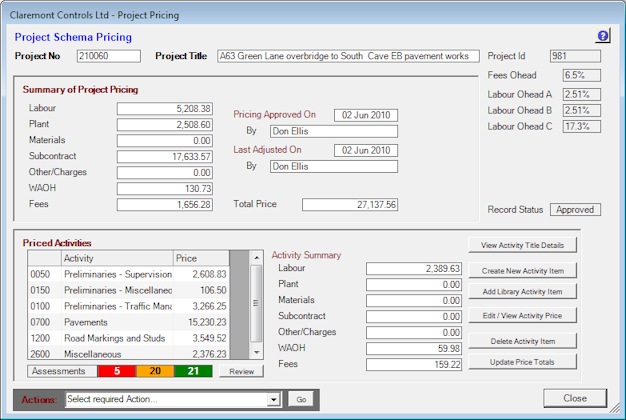Viewport: 626px width, 420px height.
Task: Click the Review assessments button
Action: (x=241, y=371)
